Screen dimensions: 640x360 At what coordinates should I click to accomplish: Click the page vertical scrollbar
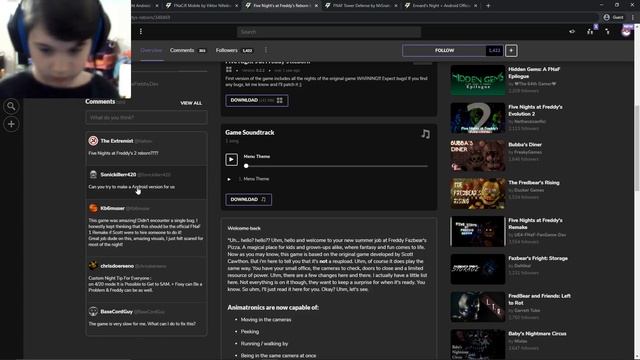pyautogui.click(x=637, y=149)
